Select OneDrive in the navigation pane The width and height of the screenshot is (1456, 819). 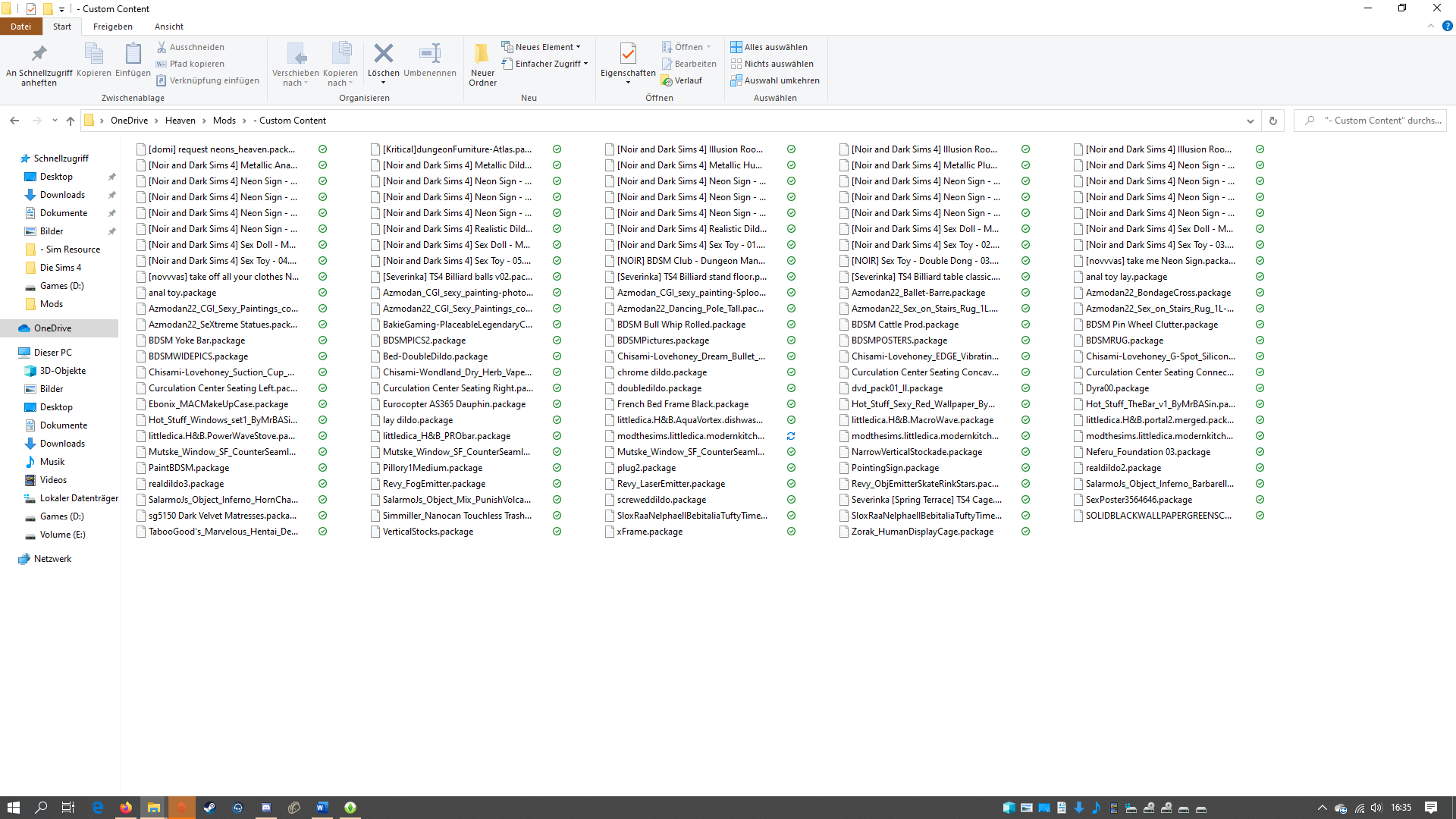[53, 328]
